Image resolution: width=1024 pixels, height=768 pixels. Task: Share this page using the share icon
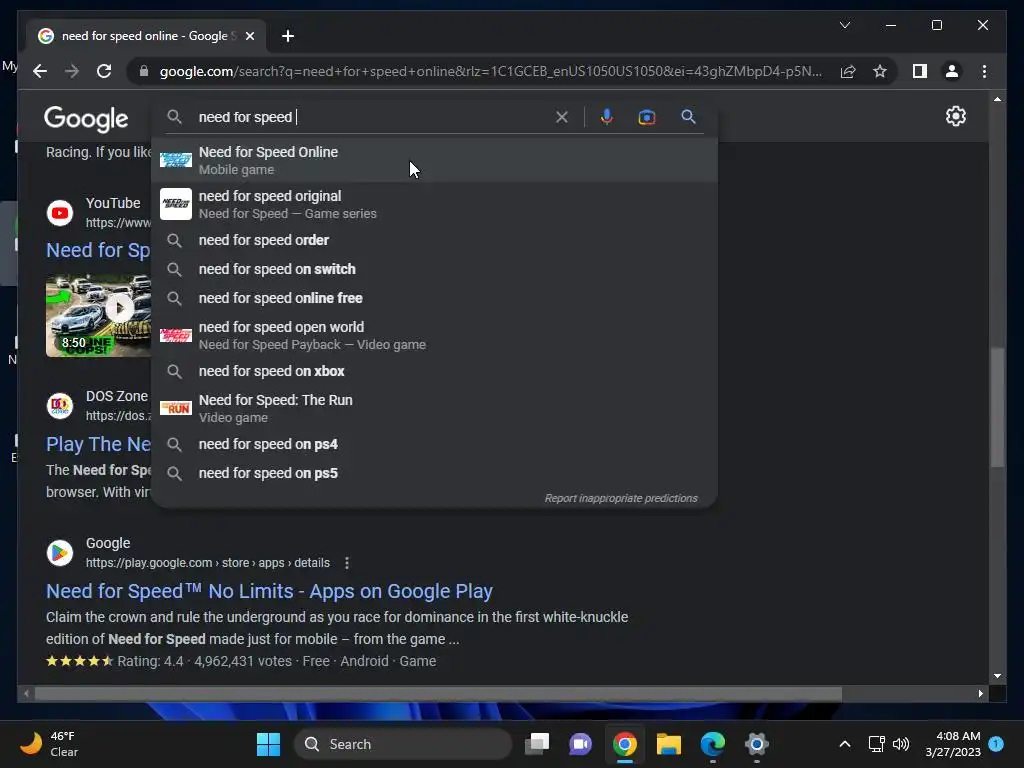pos(848,71)
